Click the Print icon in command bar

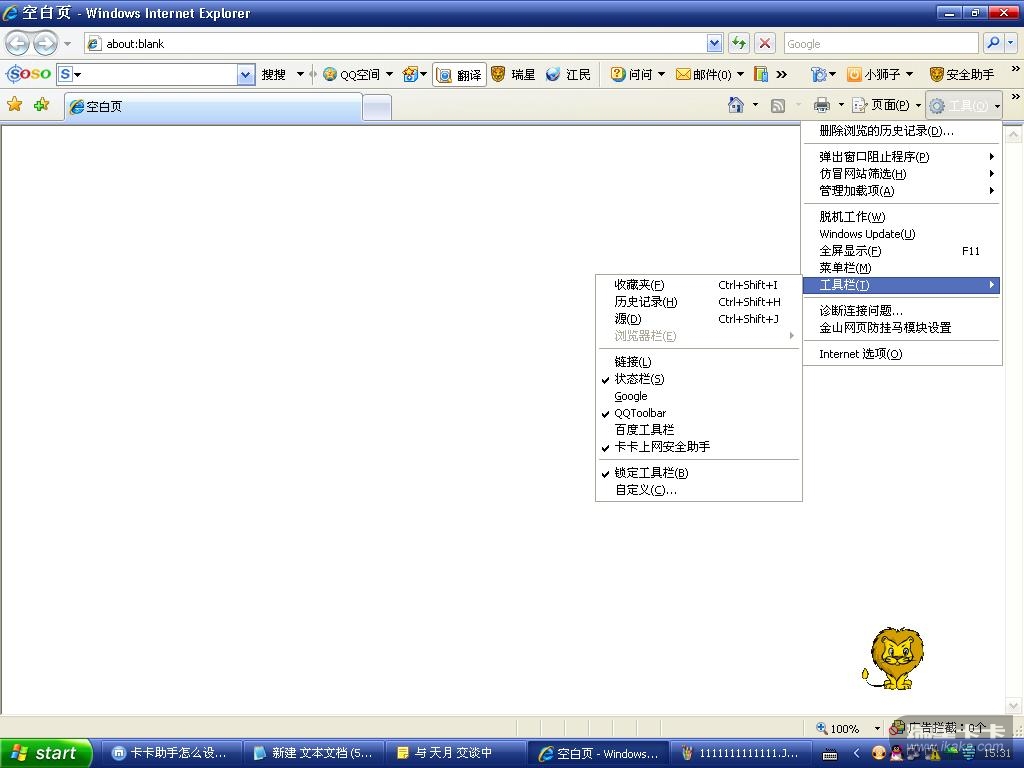click(x=822, y=105)
